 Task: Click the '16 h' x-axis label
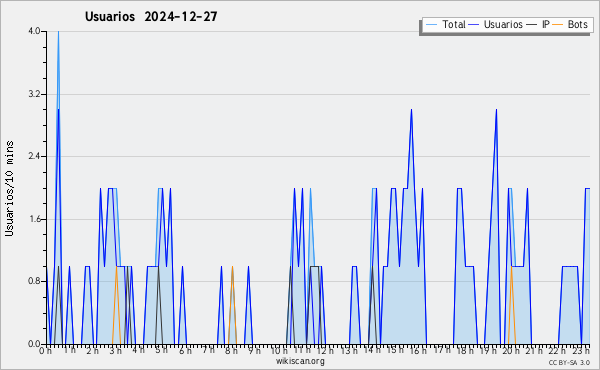(418, 351)
